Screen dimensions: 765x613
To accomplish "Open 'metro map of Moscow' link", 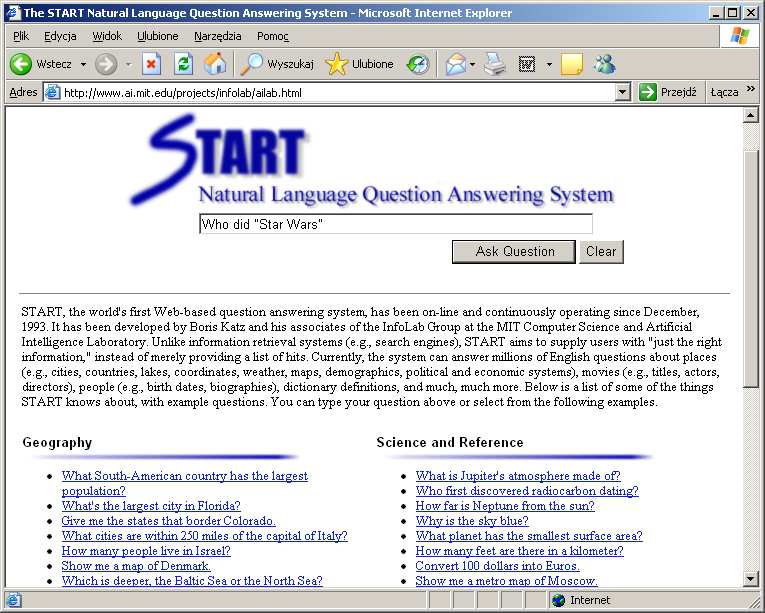I will point(506,581).
